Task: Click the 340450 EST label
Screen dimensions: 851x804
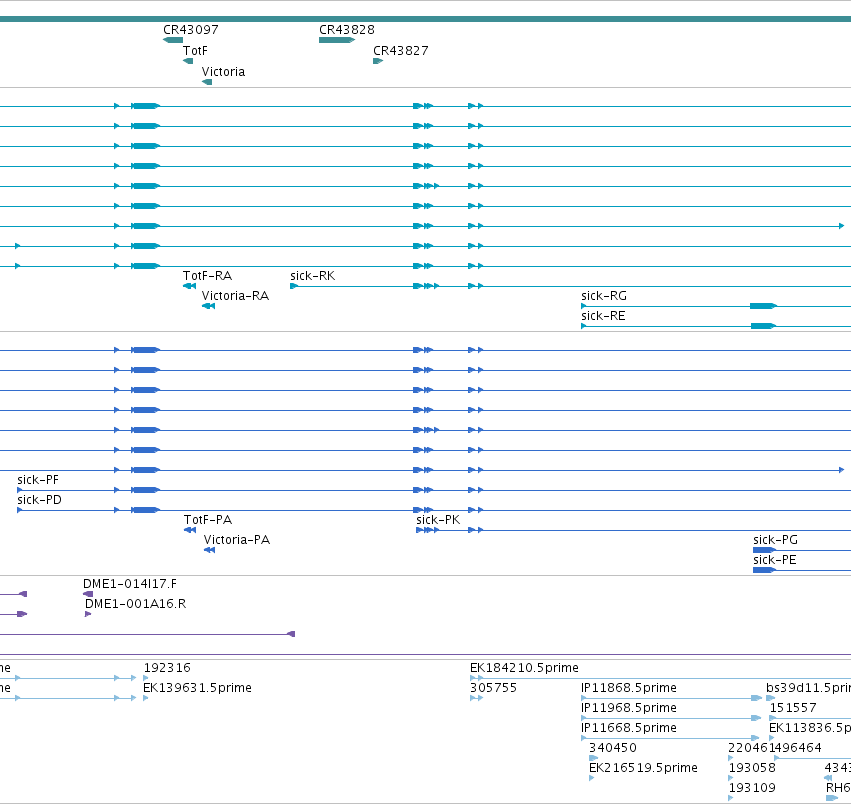Action: [x=613, y=748]
